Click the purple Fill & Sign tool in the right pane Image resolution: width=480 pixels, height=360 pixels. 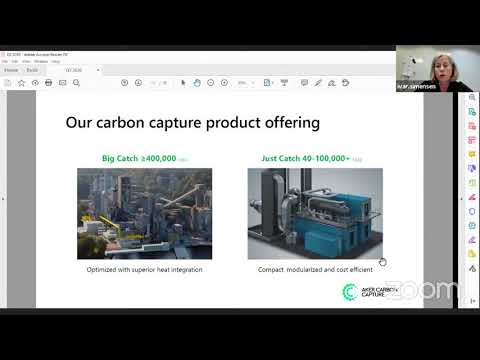[472, 240]
